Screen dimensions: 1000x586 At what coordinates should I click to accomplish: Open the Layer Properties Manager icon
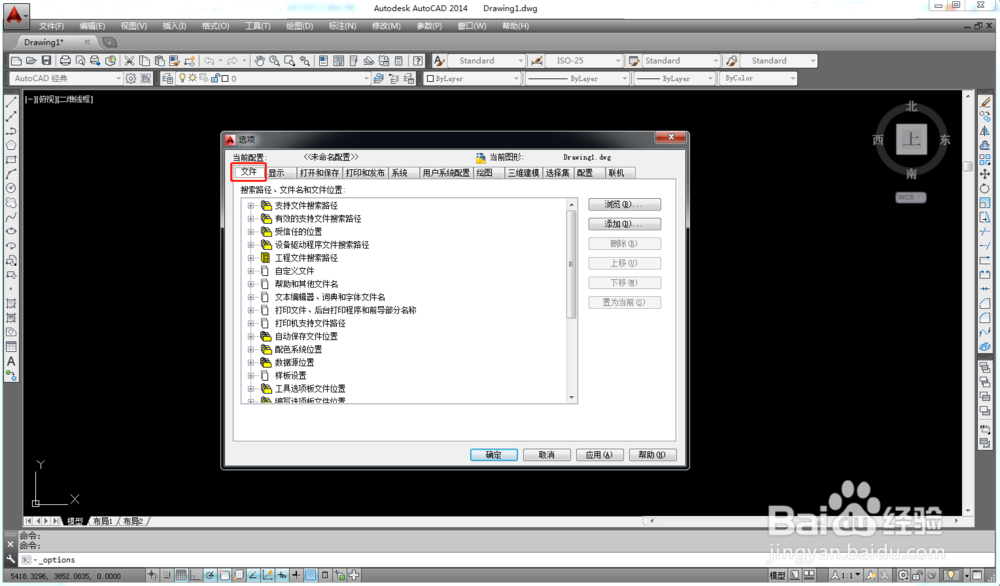[x=168, y=78]
